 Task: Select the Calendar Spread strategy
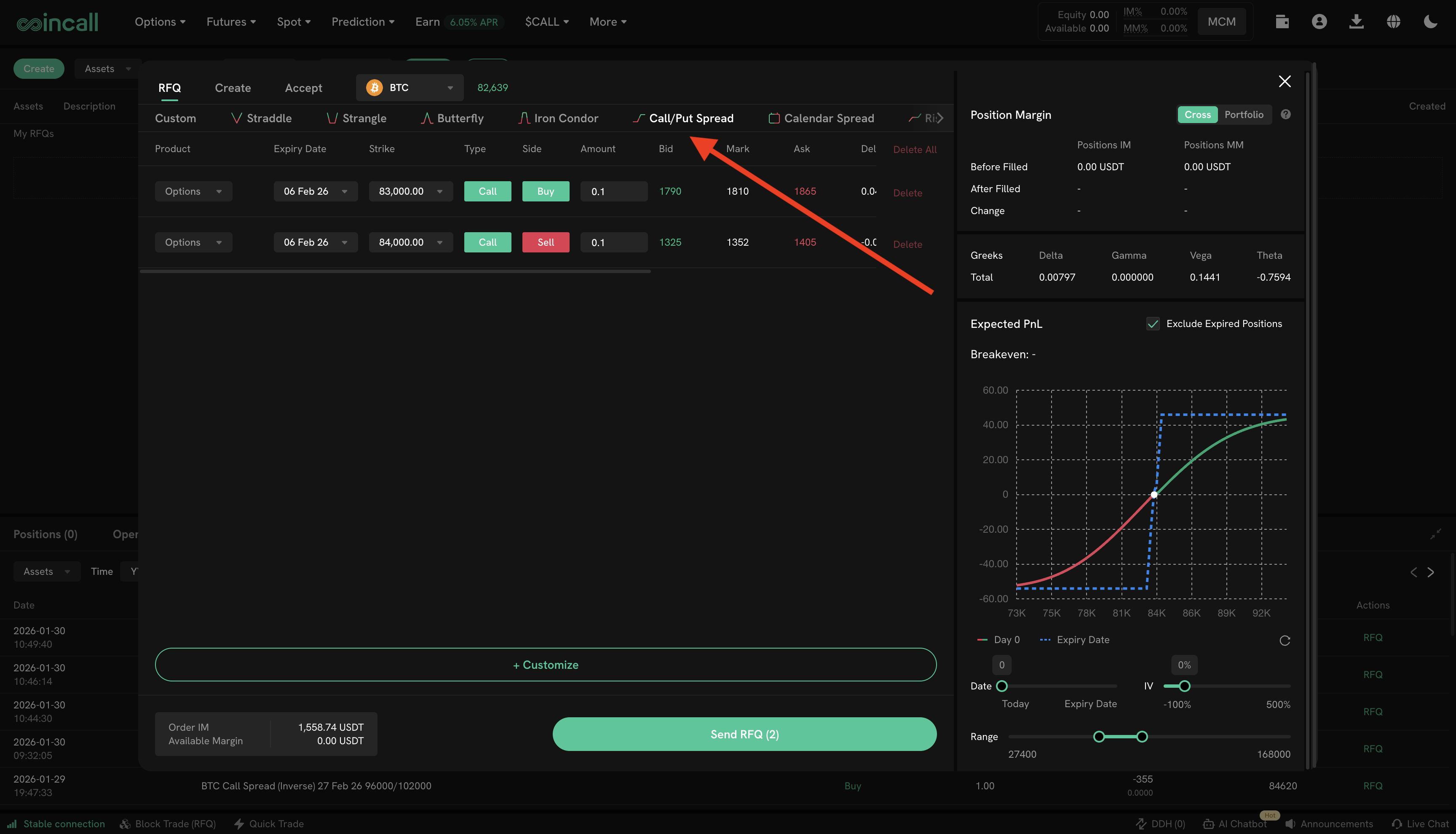(x=821, y=118)
